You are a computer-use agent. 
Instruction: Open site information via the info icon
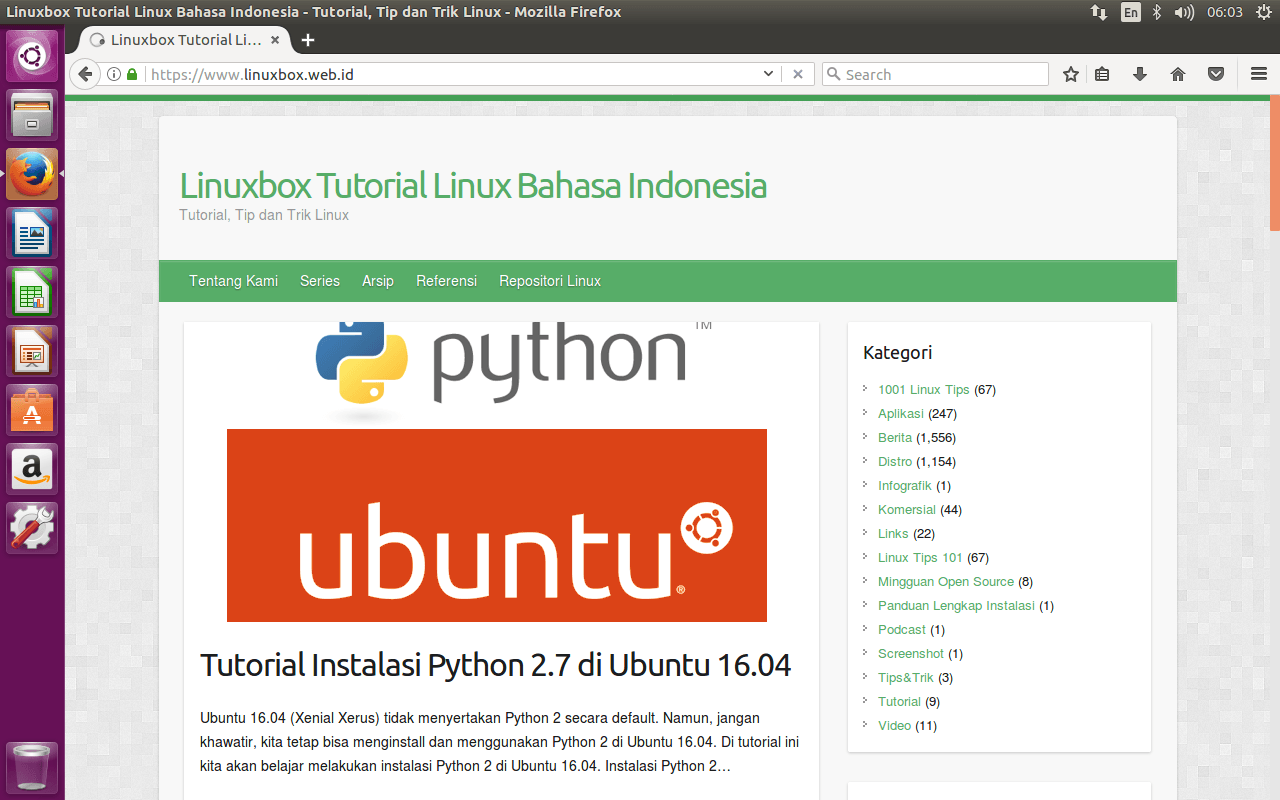point(113,74)
